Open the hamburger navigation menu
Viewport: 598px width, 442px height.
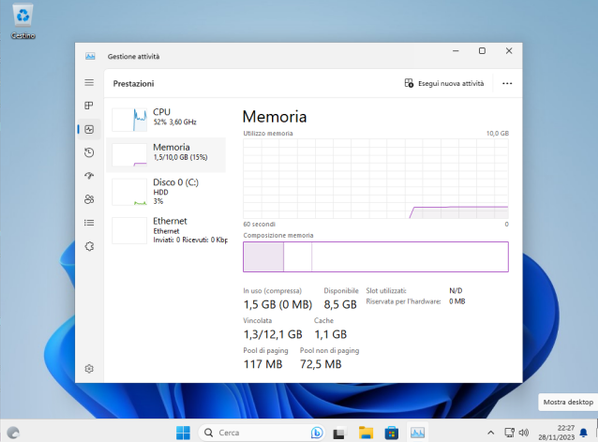pyautogui.click(x=89, y=82)
